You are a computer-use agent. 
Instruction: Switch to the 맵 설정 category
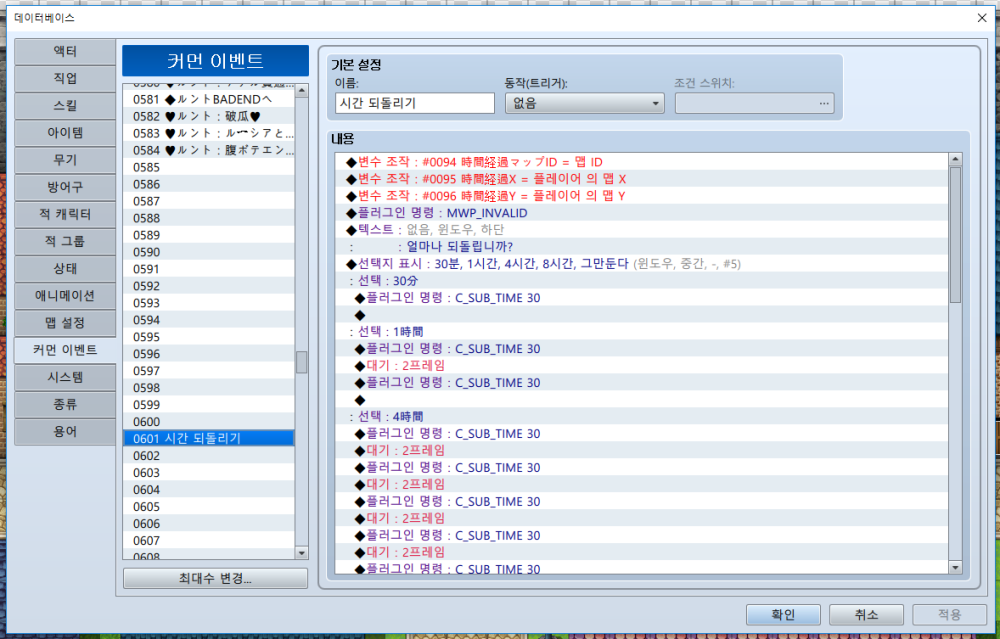65,322
